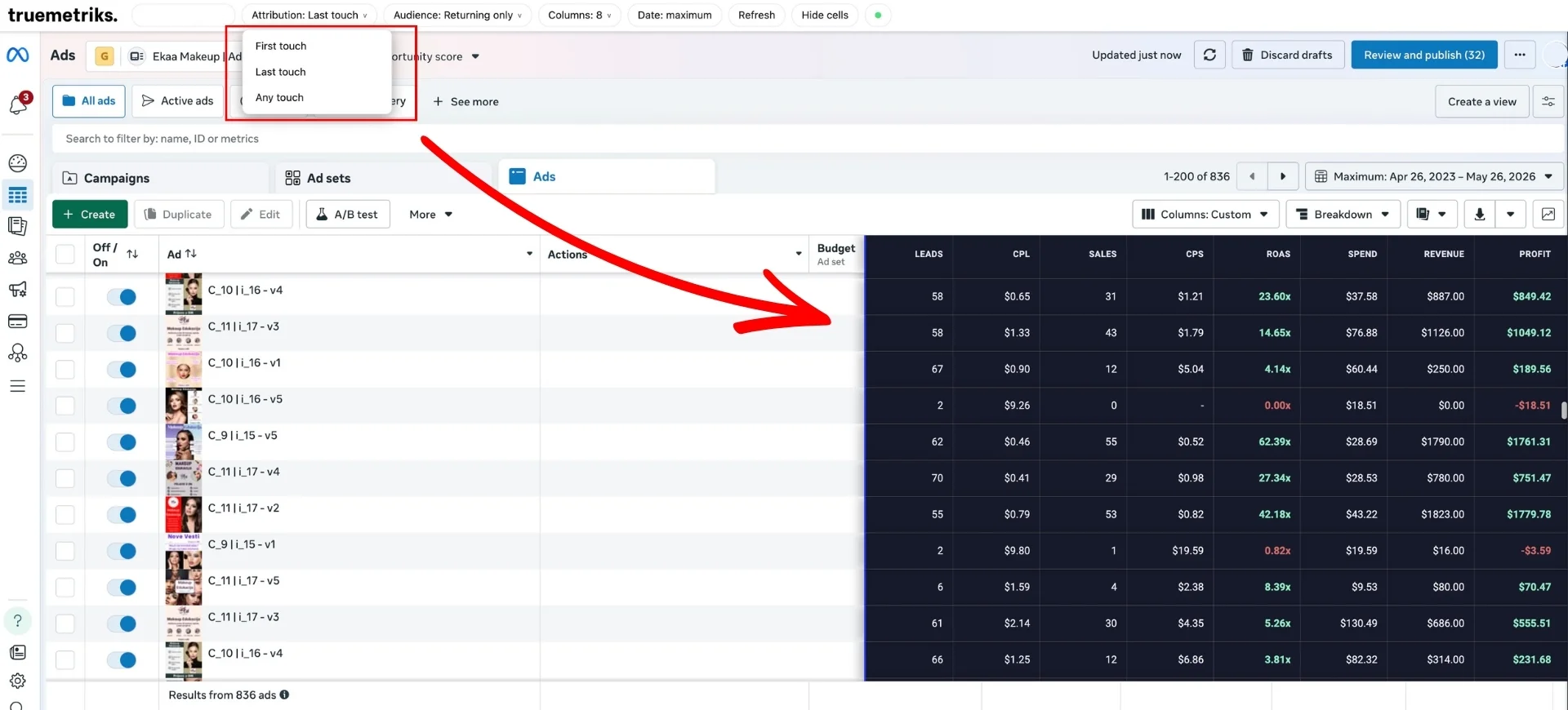This screenshot has height=710, width=1568.
Task: Click the A/B test button
Action: 348,214
